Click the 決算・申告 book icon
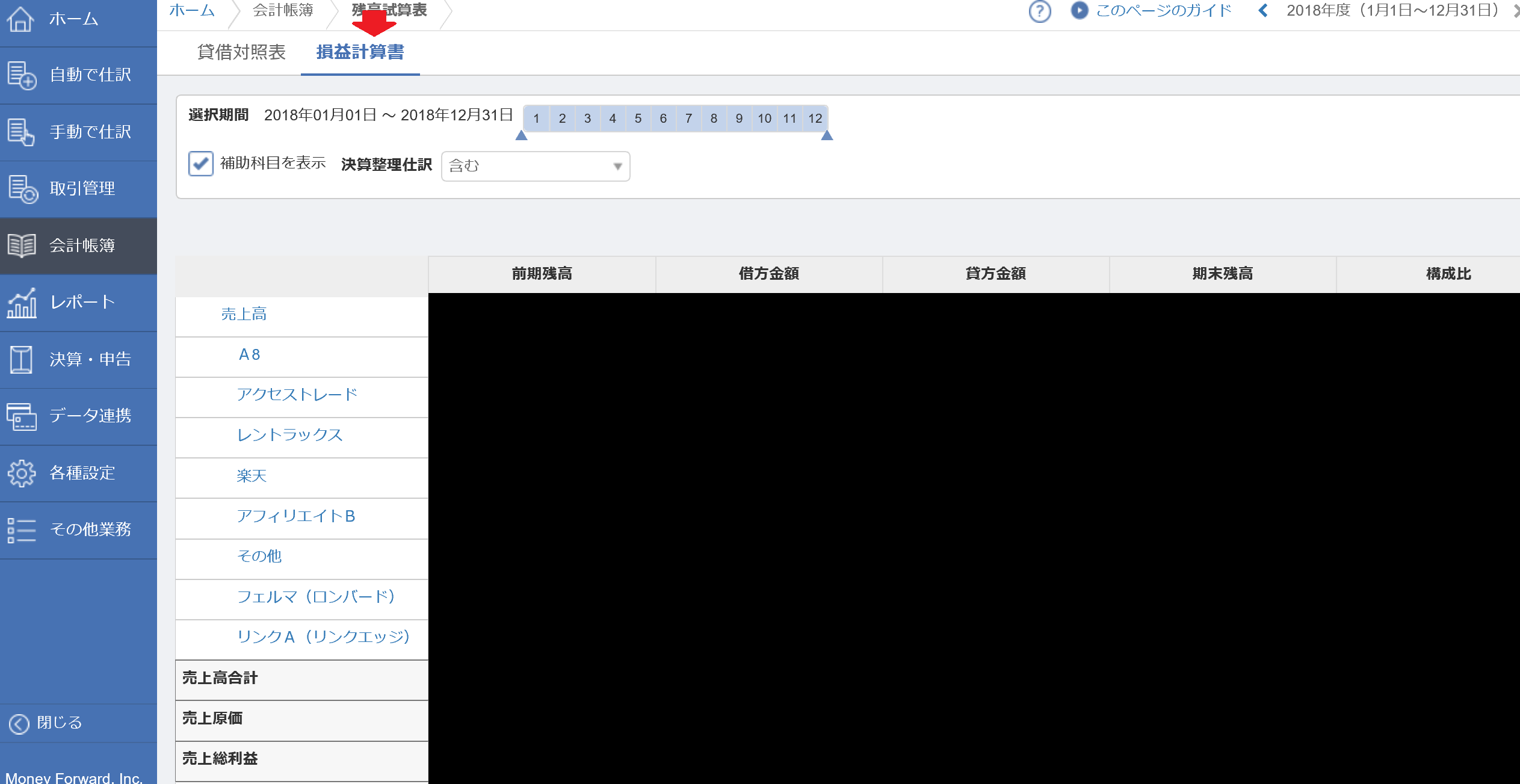 point(21,359)
